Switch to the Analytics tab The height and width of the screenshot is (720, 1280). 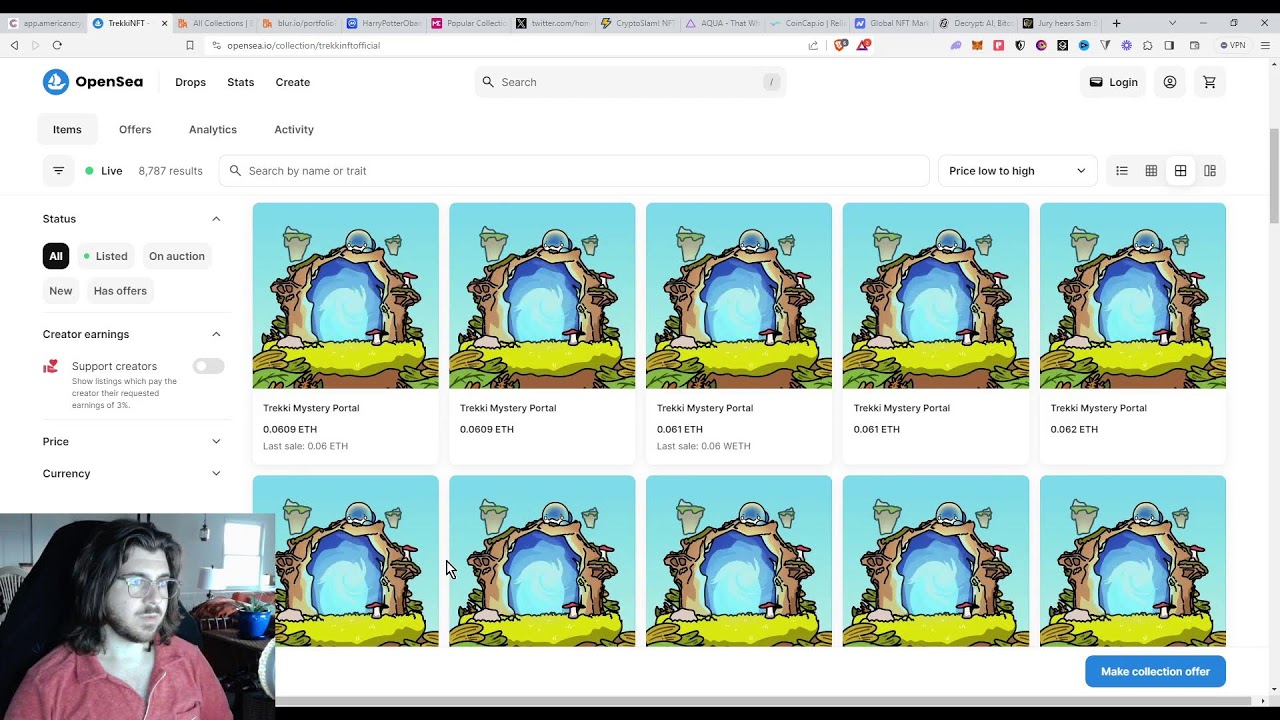[x=212, y=129]
